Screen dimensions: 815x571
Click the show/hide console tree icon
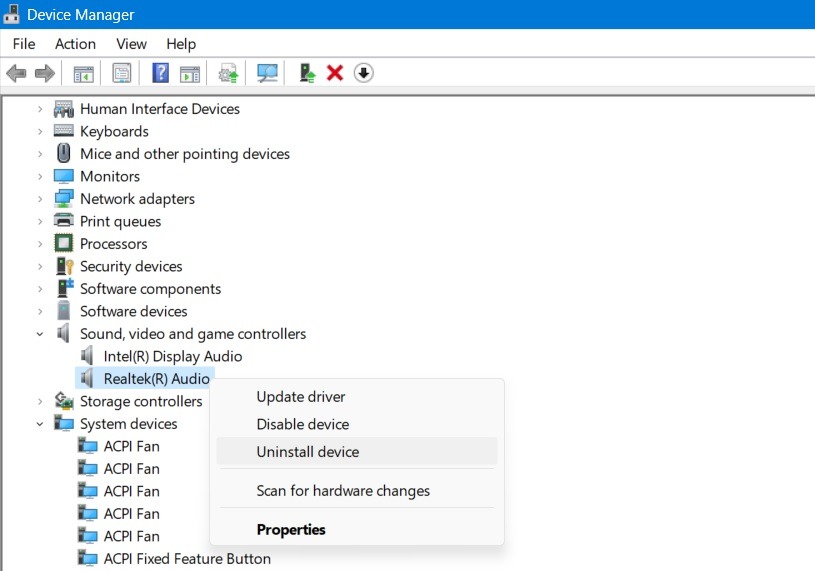pos(83,73)
